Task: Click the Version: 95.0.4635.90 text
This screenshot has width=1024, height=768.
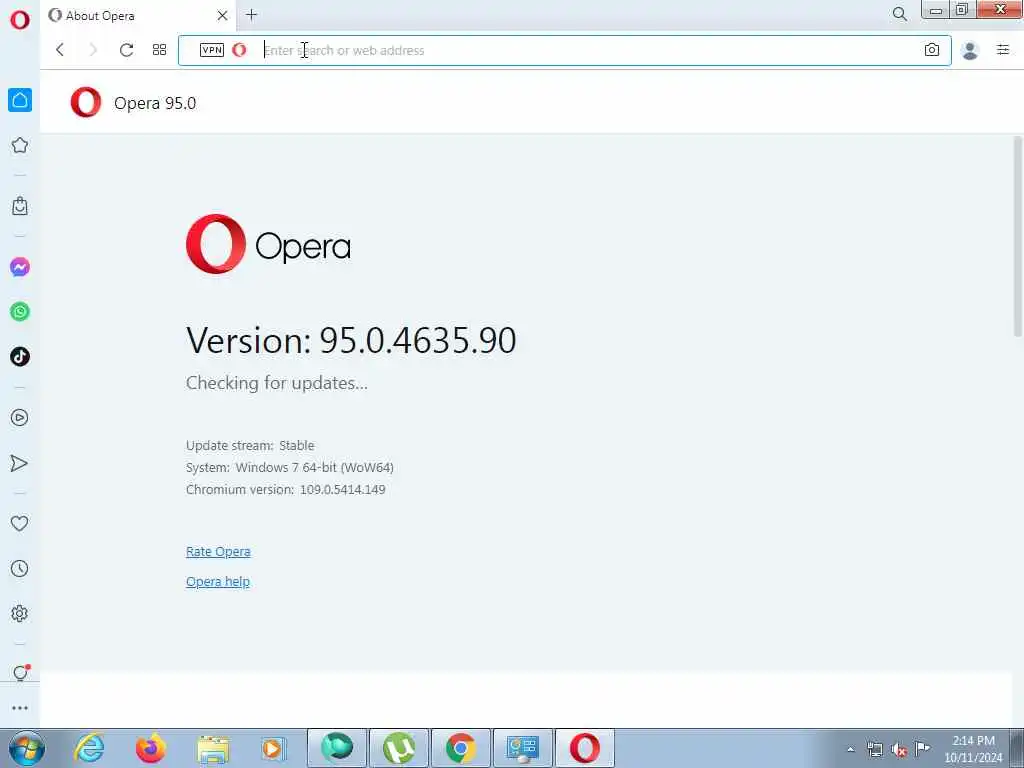Action: point(351,340)
